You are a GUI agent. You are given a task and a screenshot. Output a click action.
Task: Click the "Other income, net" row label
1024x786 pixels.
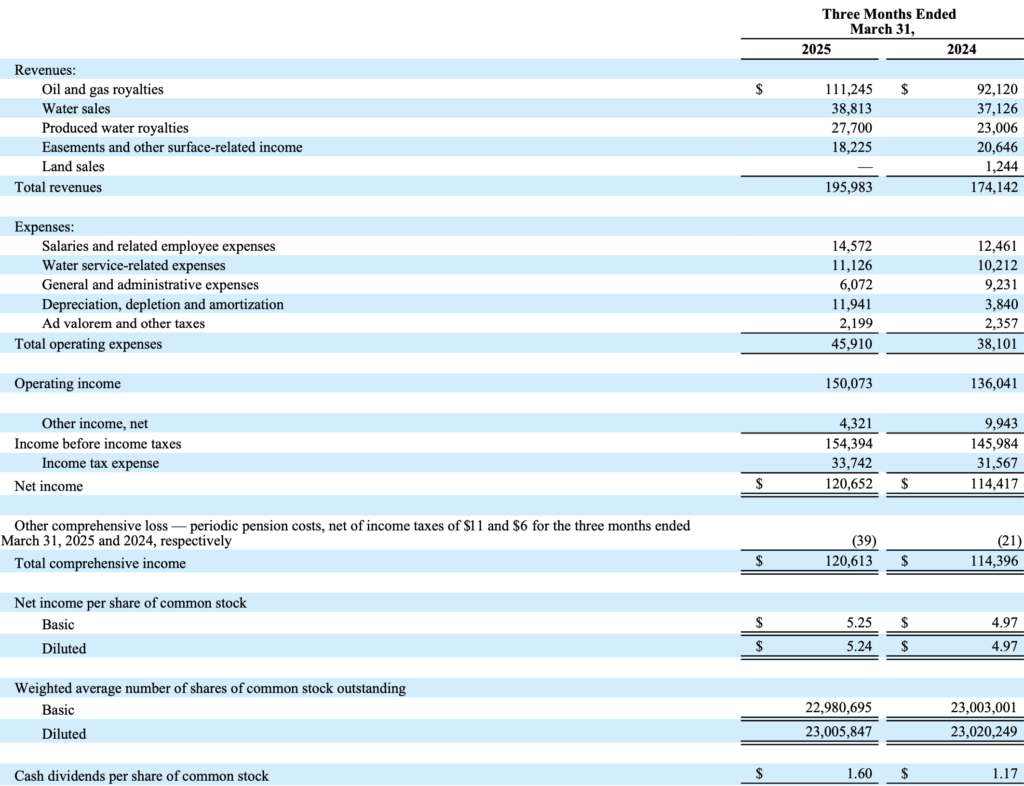[x=95, y=424]
